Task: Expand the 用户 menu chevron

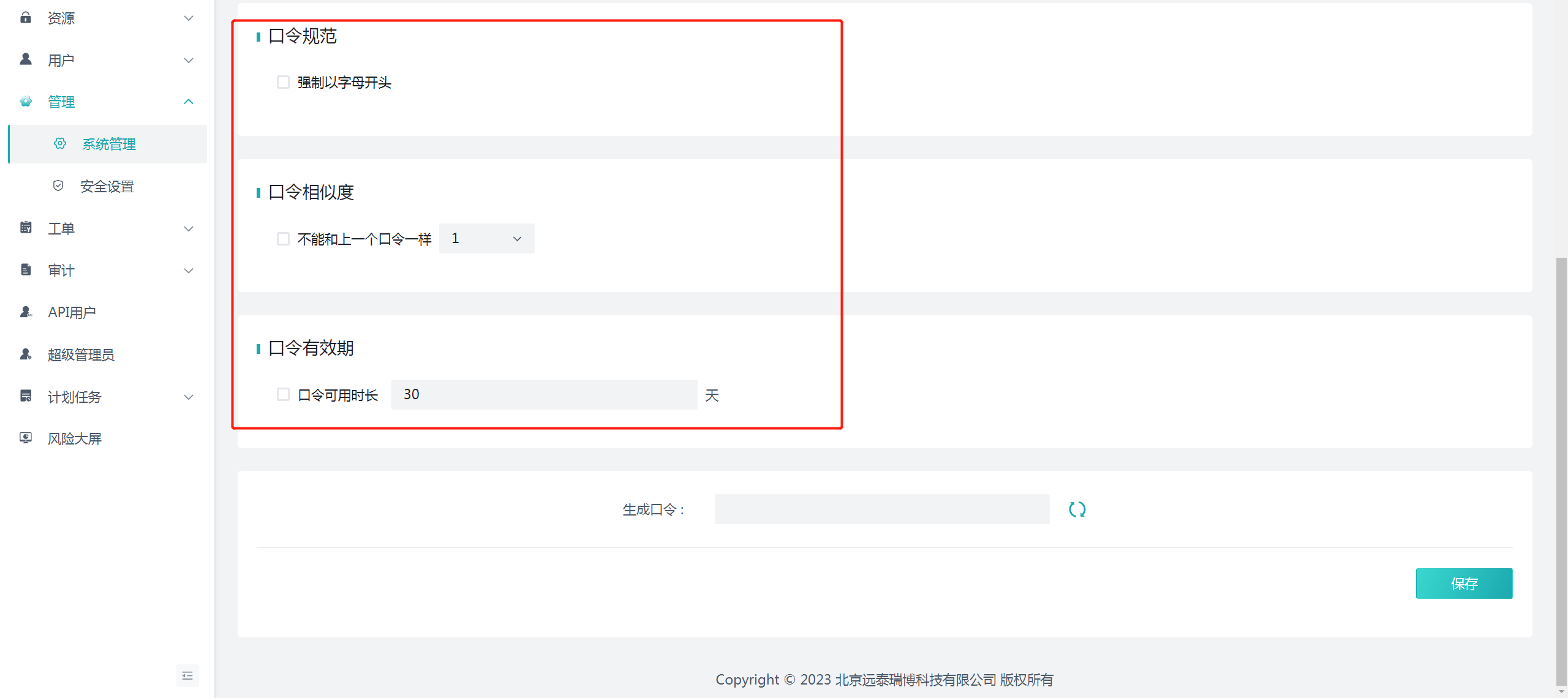Action: click(x=189, y=60)
